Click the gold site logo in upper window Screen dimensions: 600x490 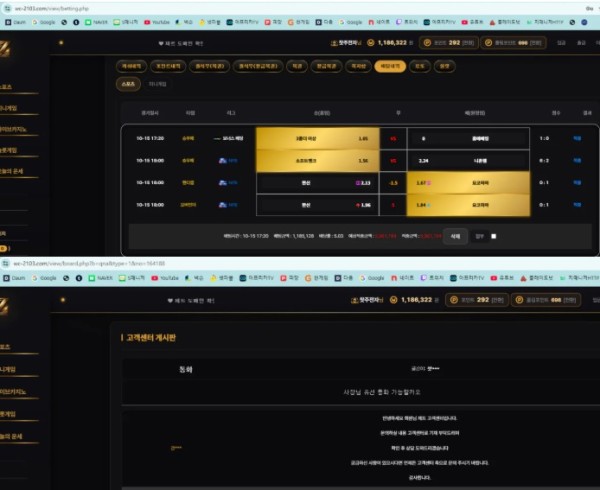coord(5,49)
